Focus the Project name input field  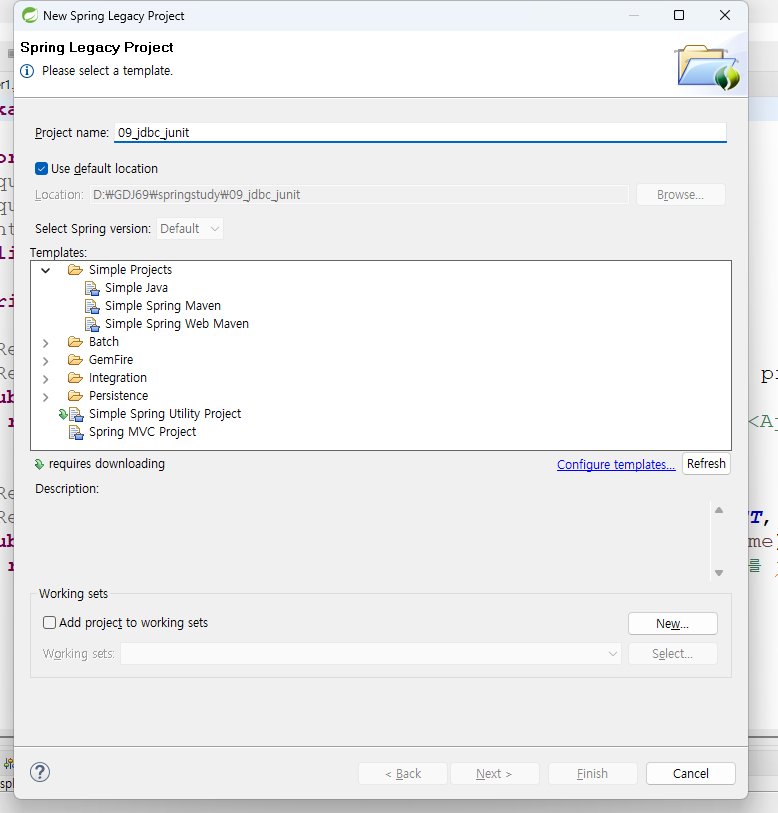pos(420,133)
